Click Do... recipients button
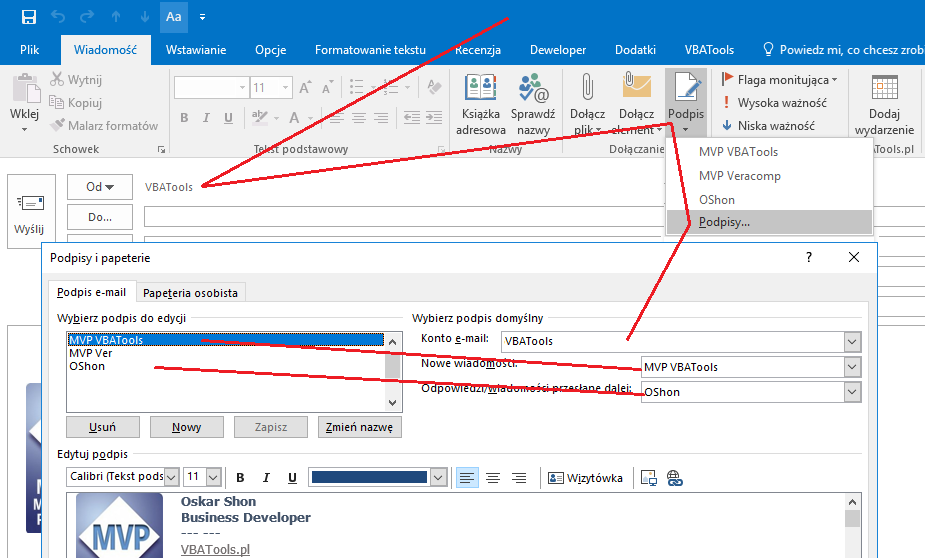Viewport: 925px width, 558px height. coord(100,217)
